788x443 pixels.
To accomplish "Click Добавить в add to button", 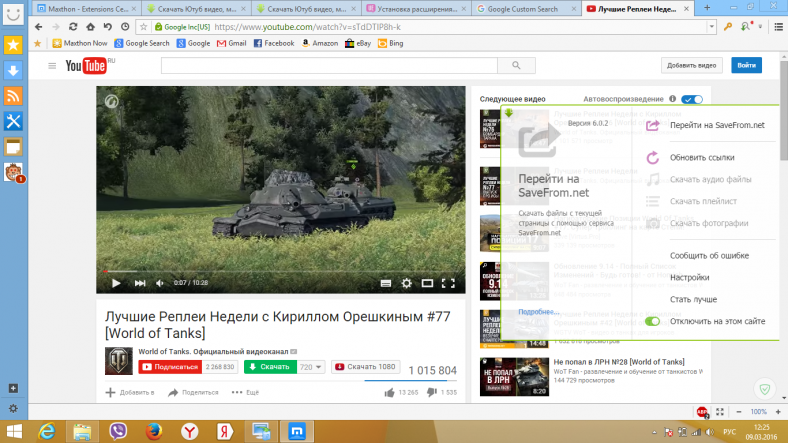I will click(x=130, y=392).
